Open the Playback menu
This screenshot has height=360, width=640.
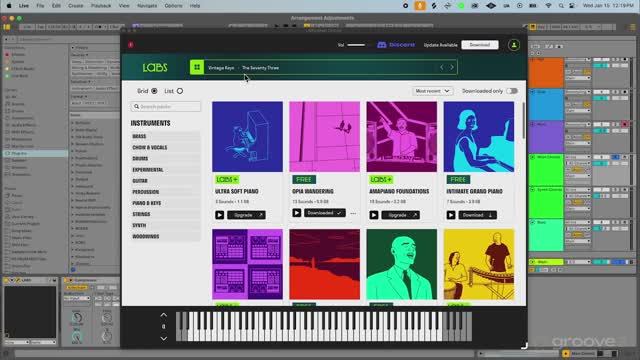[101, 6]
